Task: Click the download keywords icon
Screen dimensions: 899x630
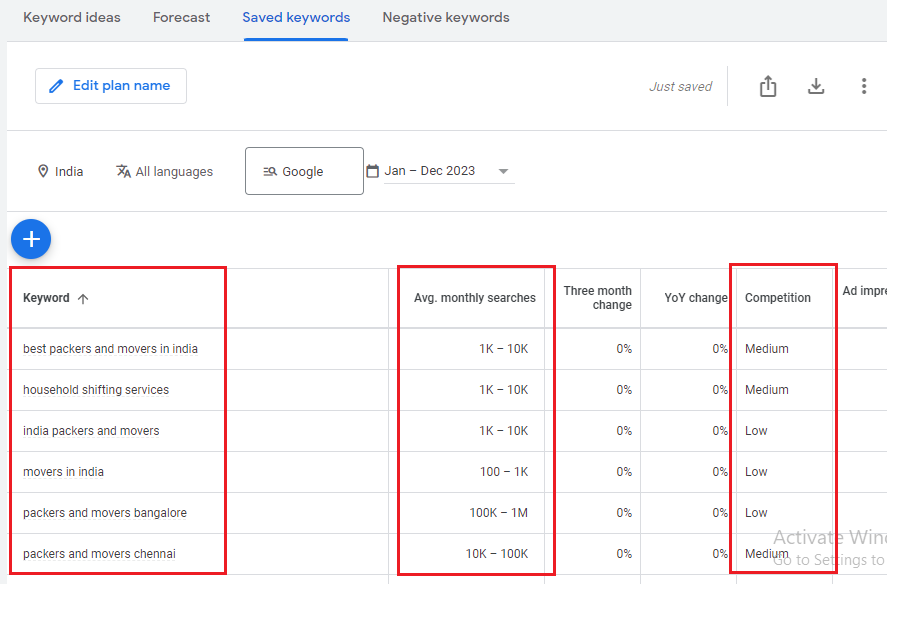Action: pyautogui.click(x=816, y=87)
